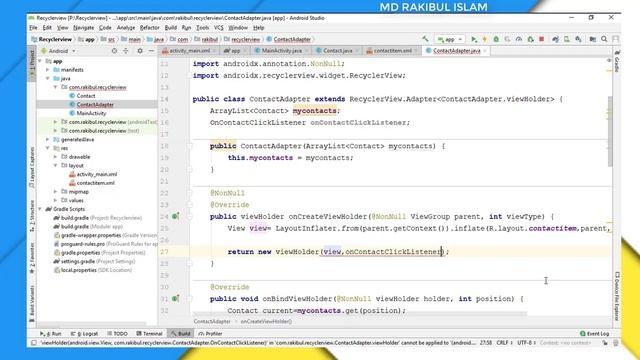
Task: Open the Profile app gauge icon
Action: point(519,39)
